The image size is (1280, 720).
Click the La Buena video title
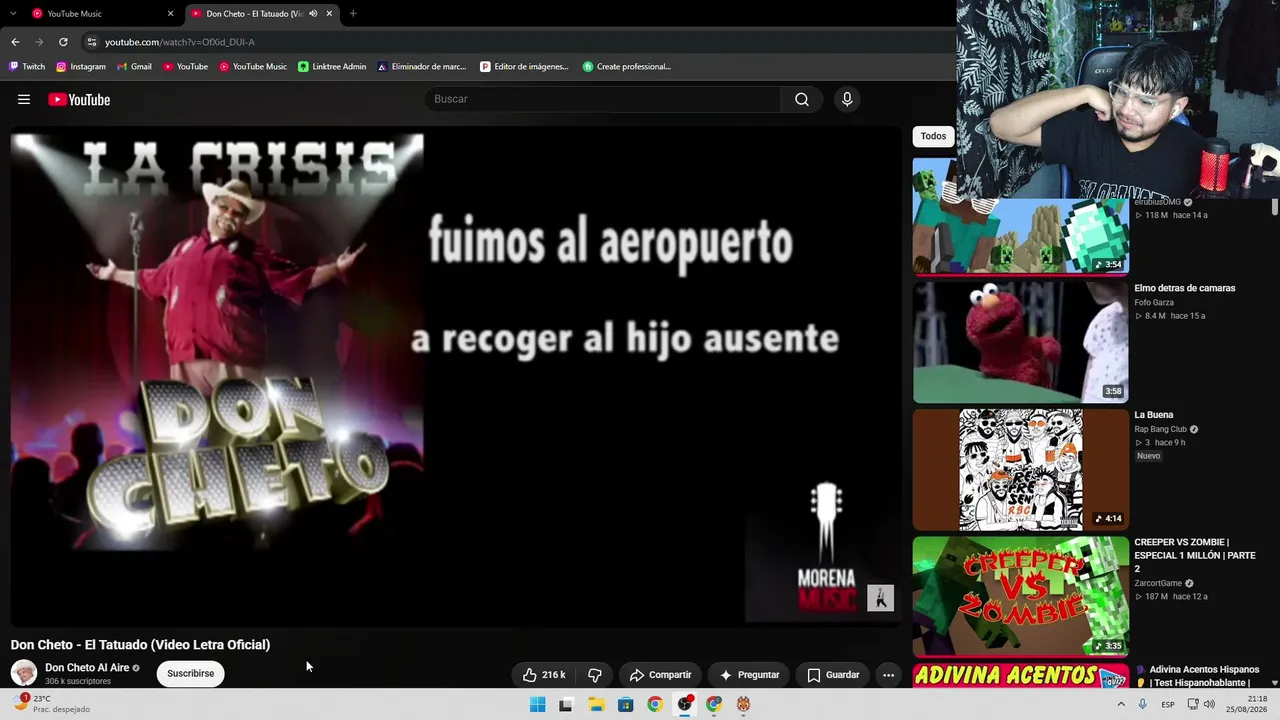(x=1154, y=415)
